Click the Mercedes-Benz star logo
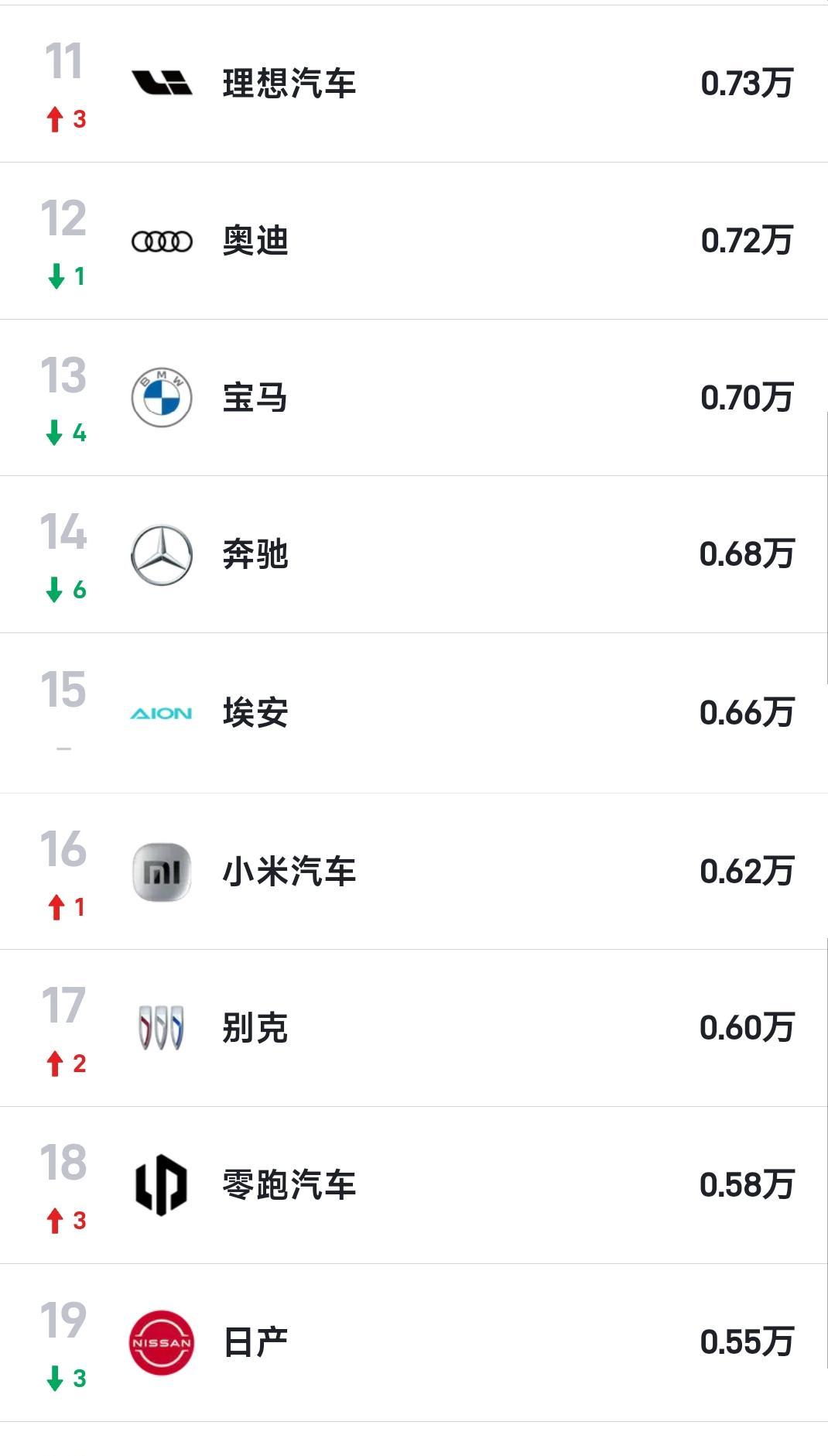828x1456 pixels. 161,555
